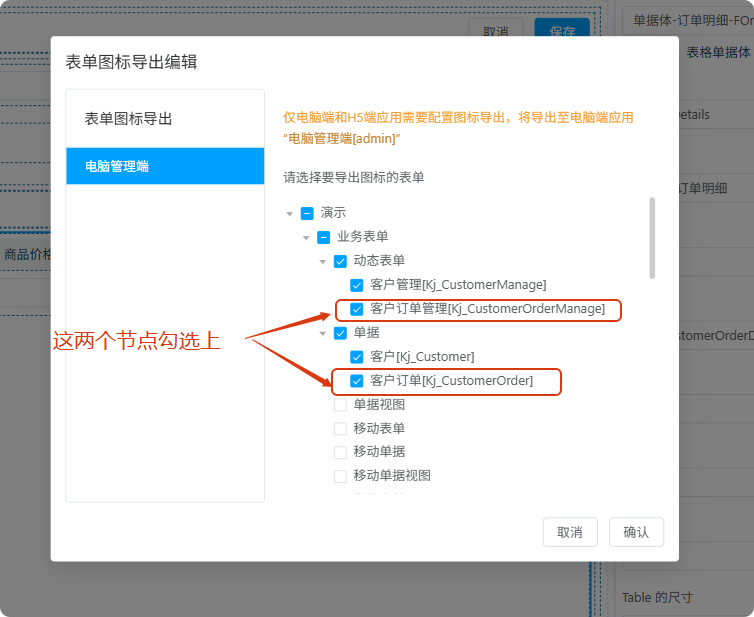Collapse the 动态表单 node arrow

[323, 261]
